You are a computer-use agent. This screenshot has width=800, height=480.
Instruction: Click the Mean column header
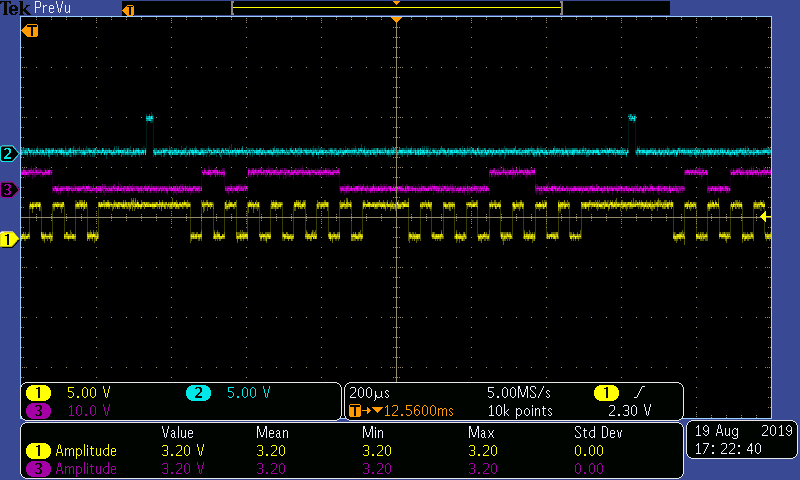[272, 433]
